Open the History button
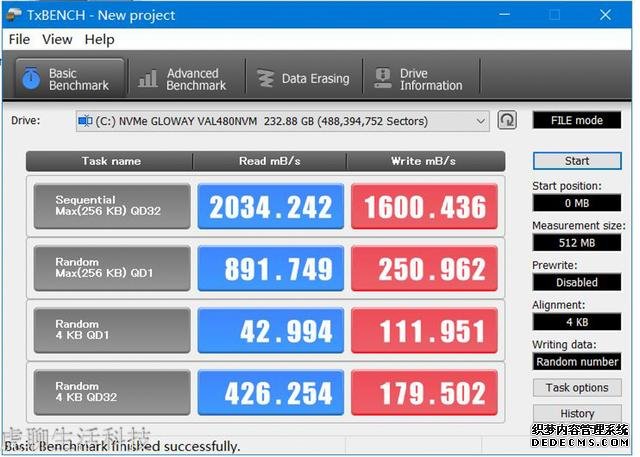640x457 pixels. 577,413
